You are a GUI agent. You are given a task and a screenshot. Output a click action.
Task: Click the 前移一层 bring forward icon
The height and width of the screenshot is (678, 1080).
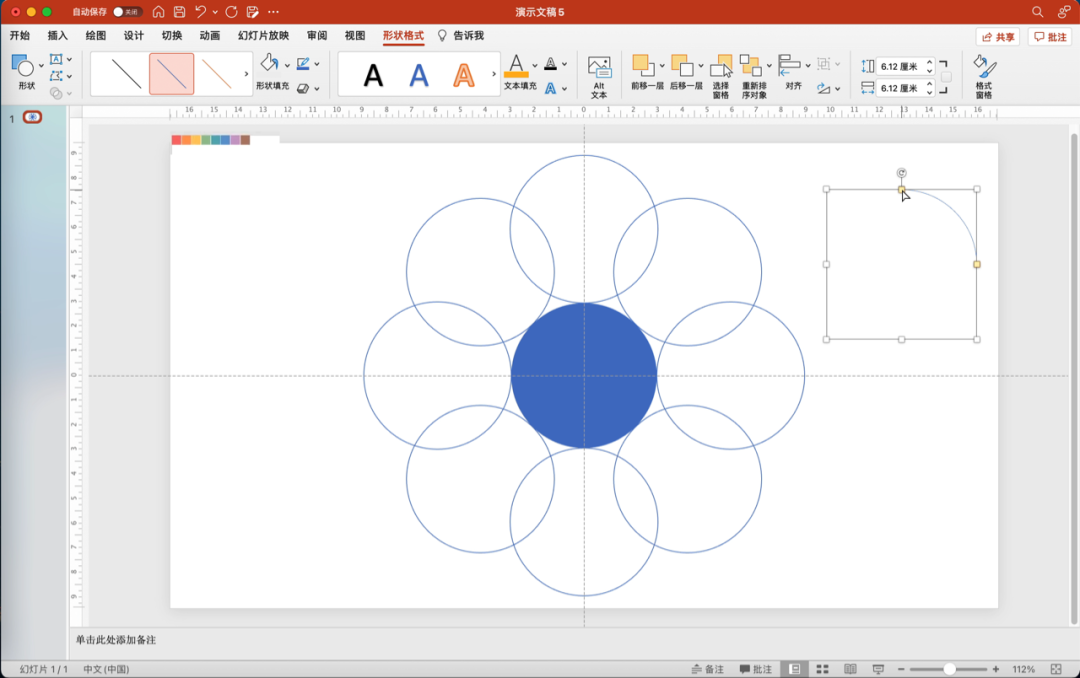click(x=643, y=66)
